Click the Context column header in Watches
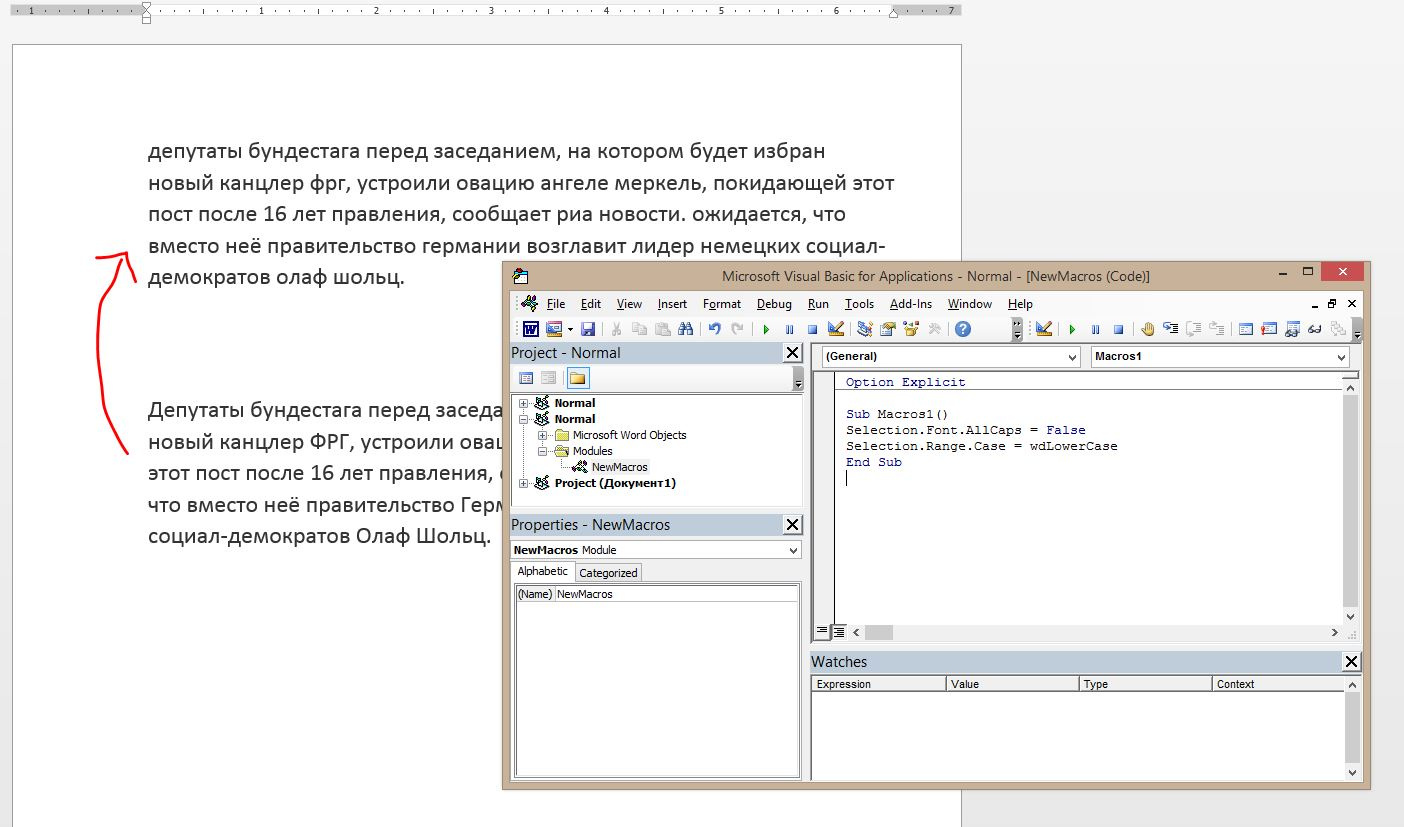This screenshot has width=1404, height=827. coord(1279,684)
